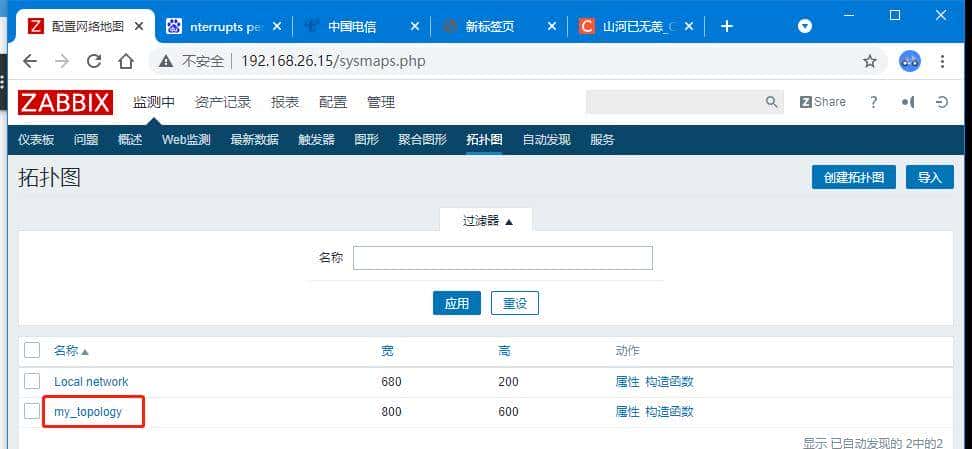
Task: Collapse the 过滤器 filter panel
Action: pos(487,221)
